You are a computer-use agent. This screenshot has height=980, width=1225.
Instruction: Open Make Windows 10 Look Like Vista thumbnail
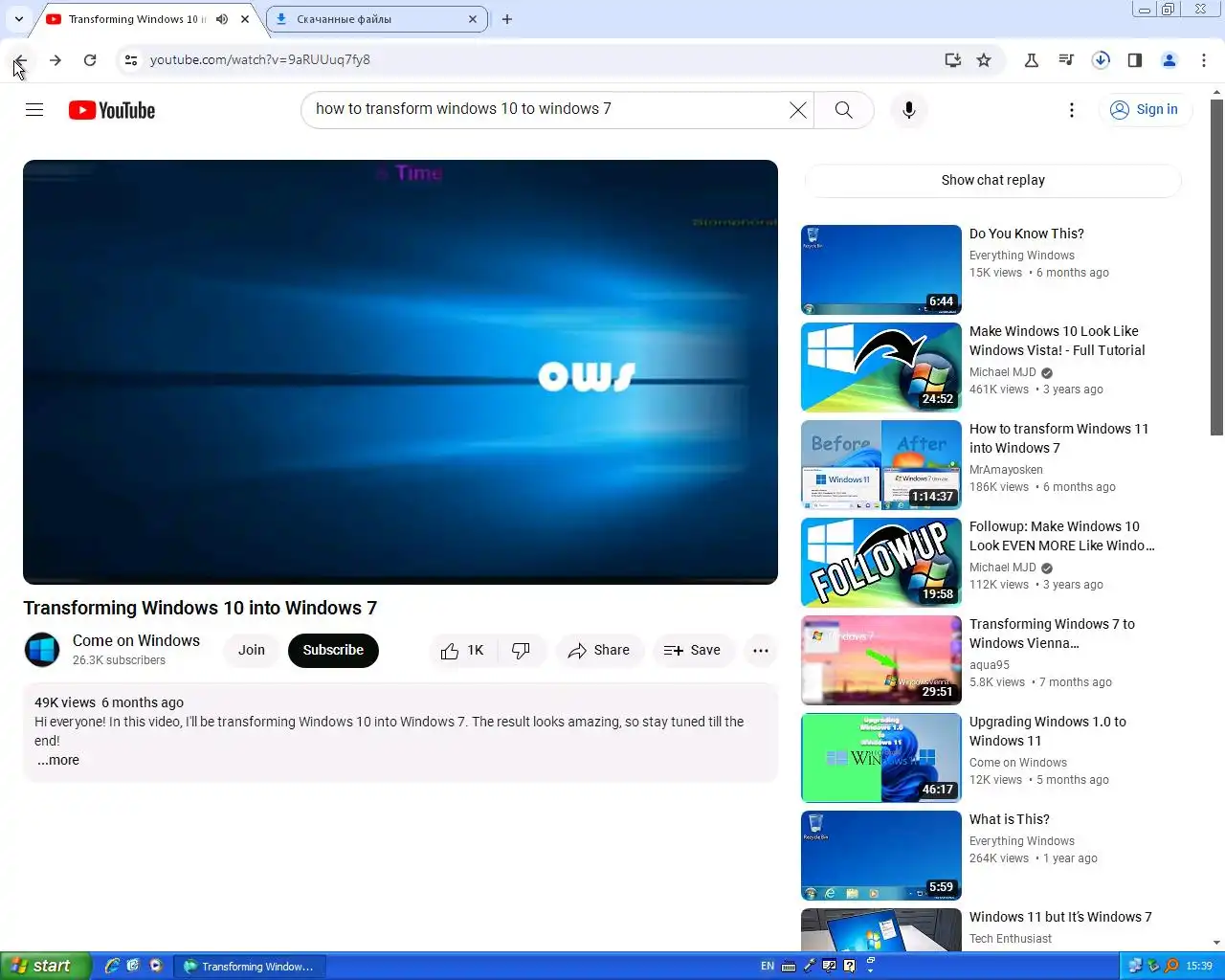click(881, 367)
